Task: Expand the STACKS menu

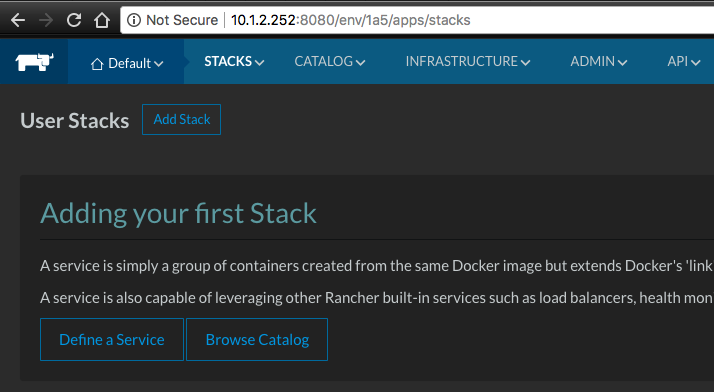Action: (234, 61)
